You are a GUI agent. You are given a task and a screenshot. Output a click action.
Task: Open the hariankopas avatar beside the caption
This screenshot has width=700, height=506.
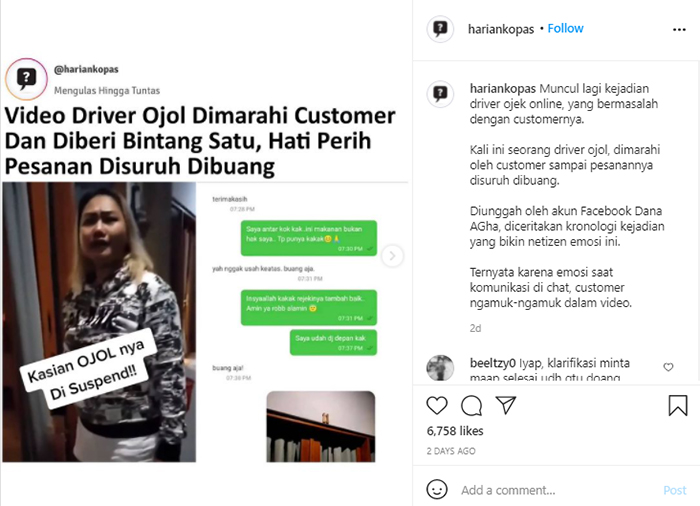pyautogui.click(x=440, y=94)
